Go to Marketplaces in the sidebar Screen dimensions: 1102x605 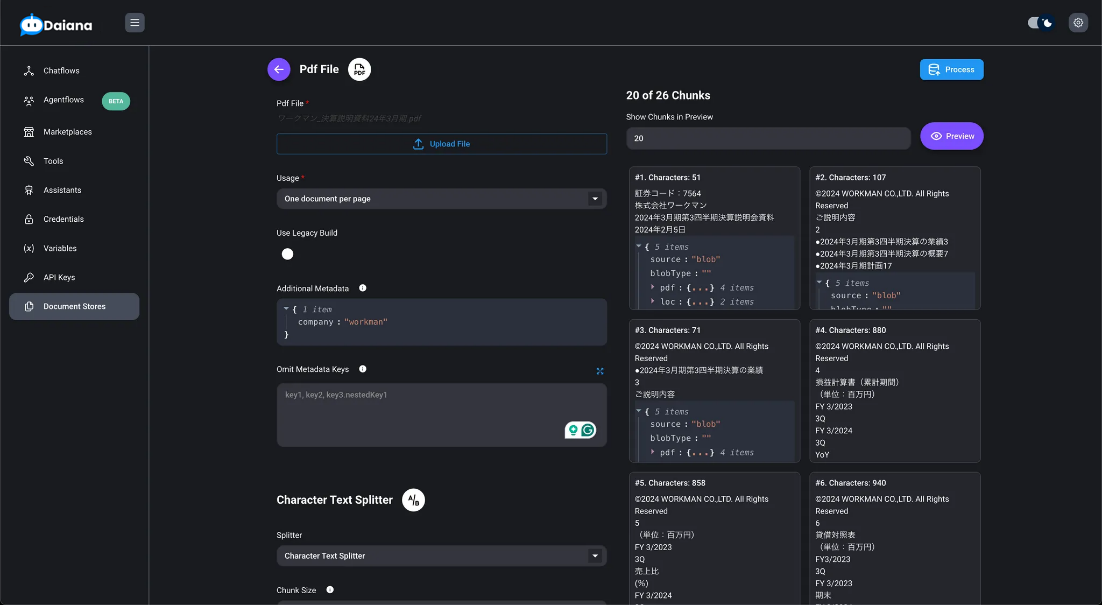pyautogui.click(x=67, y=132)
